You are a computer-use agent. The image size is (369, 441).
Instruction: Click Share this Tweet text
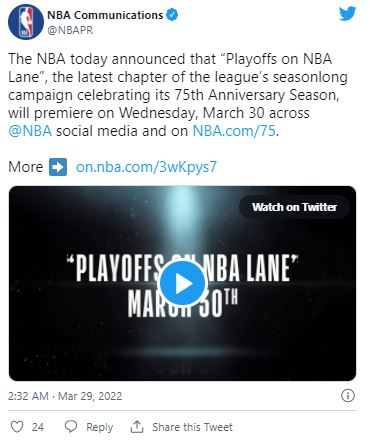click(192, 427)
